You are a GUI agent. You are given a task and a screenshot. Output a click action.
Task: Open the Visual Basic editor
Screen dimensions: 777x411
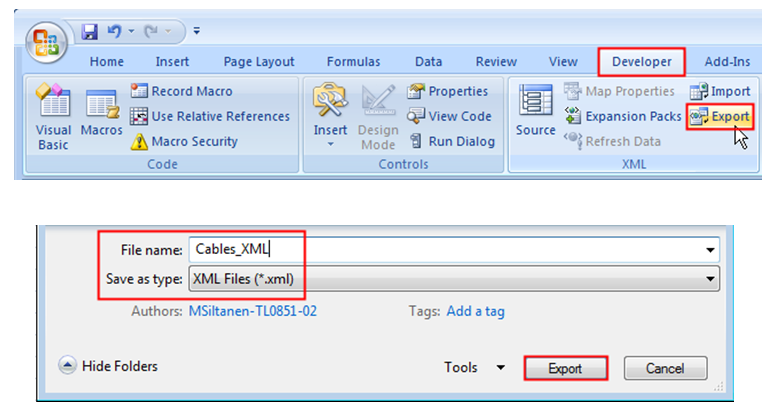pyautogui.click(x=53, y=117)
